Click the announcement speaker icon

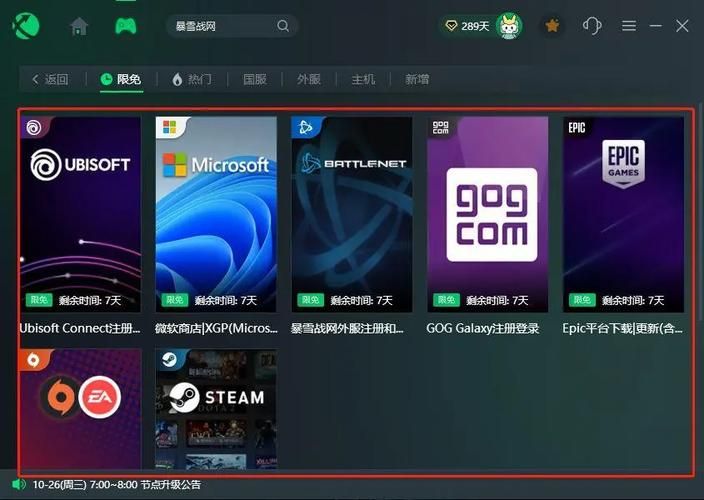click(18, 484)
